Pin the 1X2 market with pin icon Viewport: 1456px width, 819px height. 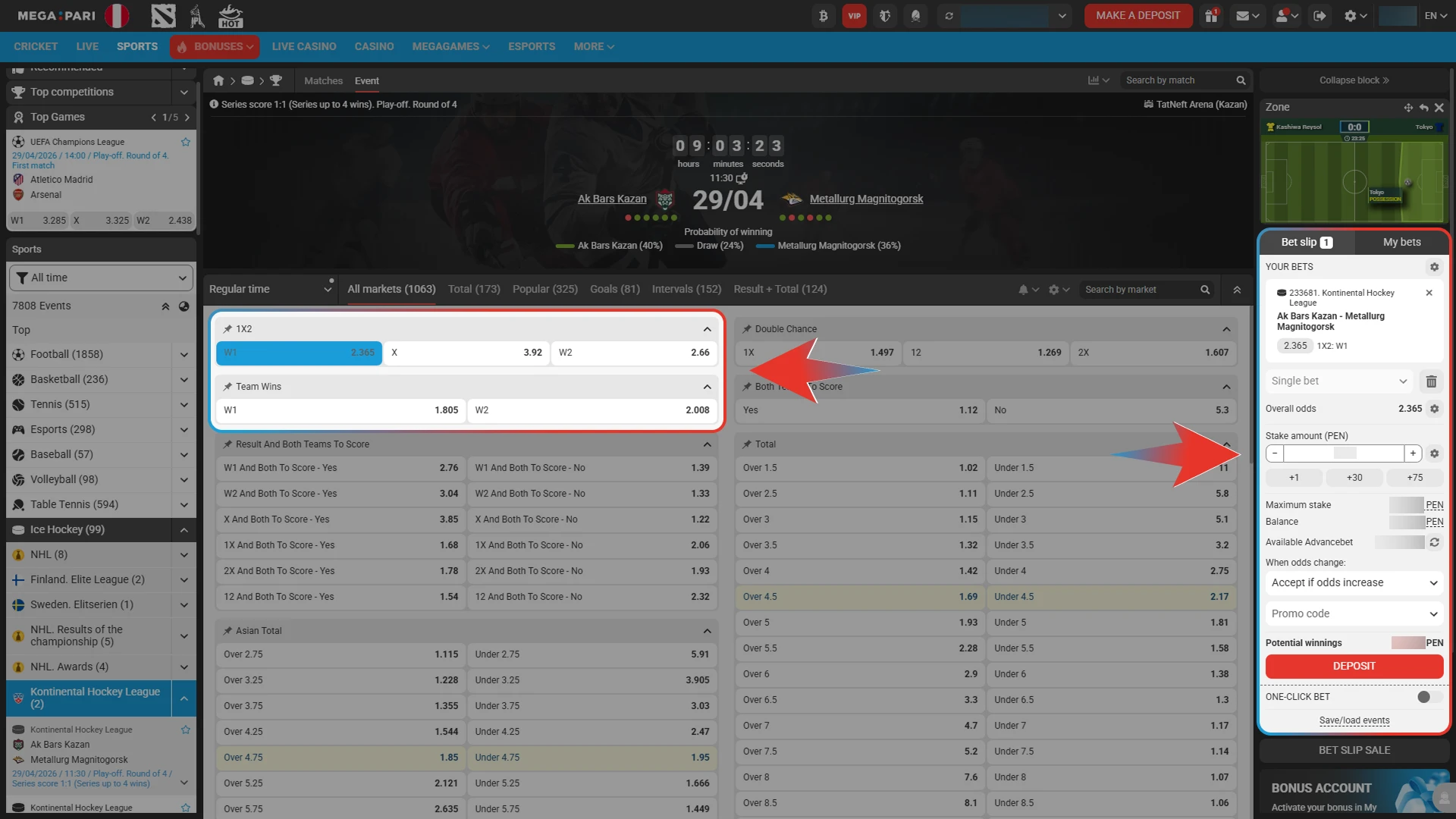pos(227,329)
